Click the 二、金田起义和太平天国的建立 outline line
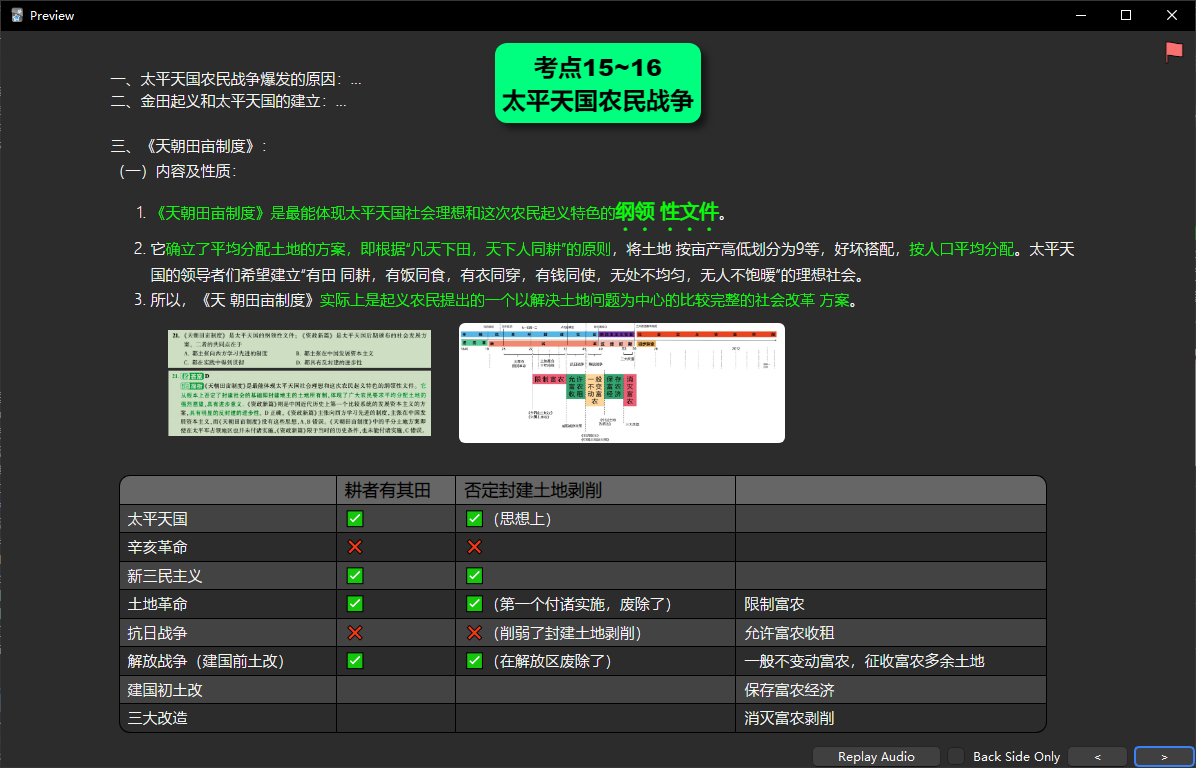The height and width of the screenshot is (768, 1196). coord(229,101)
